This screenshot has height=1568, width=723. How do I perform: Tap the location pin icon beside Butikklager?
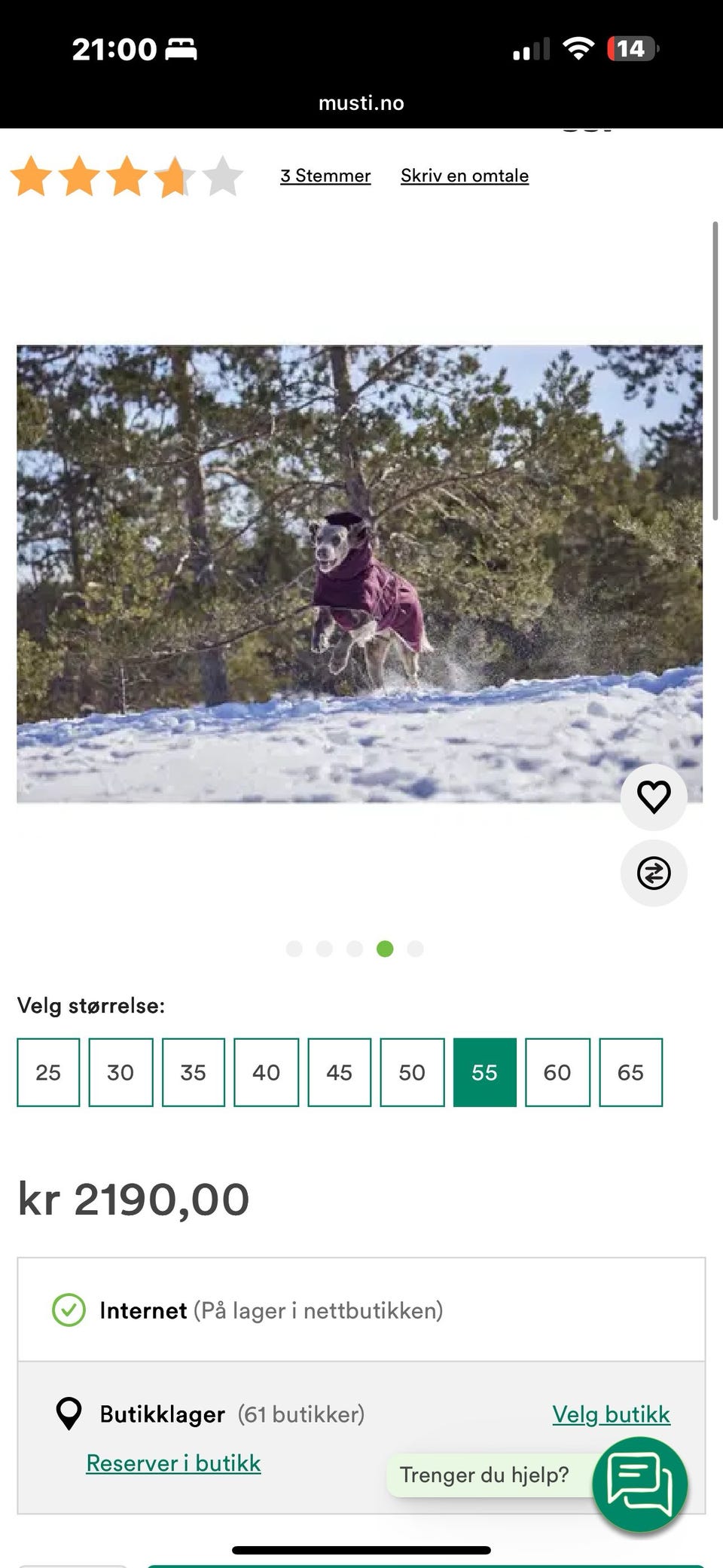(69, 1414)
